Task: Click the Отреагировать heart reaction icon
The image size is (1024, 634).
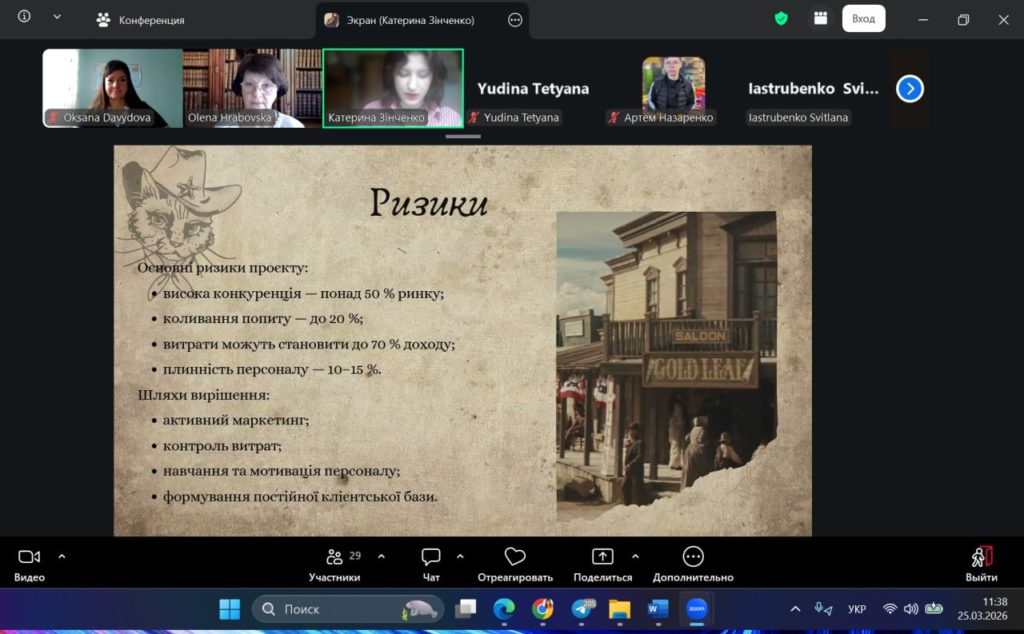Action: 515,557
